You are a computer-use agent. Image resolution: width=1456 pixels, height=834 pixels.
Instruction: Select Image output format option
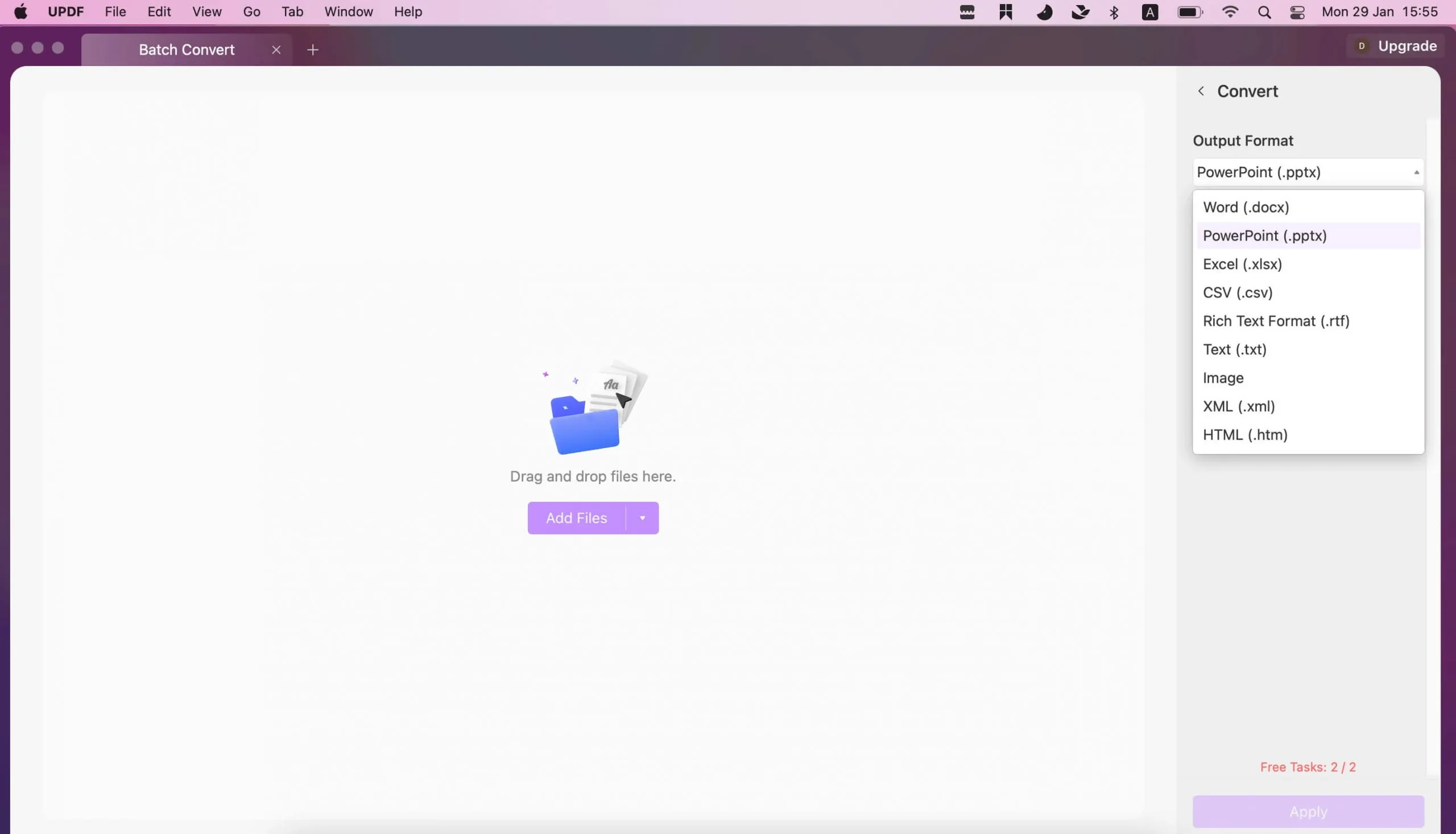pos(1223,378)
